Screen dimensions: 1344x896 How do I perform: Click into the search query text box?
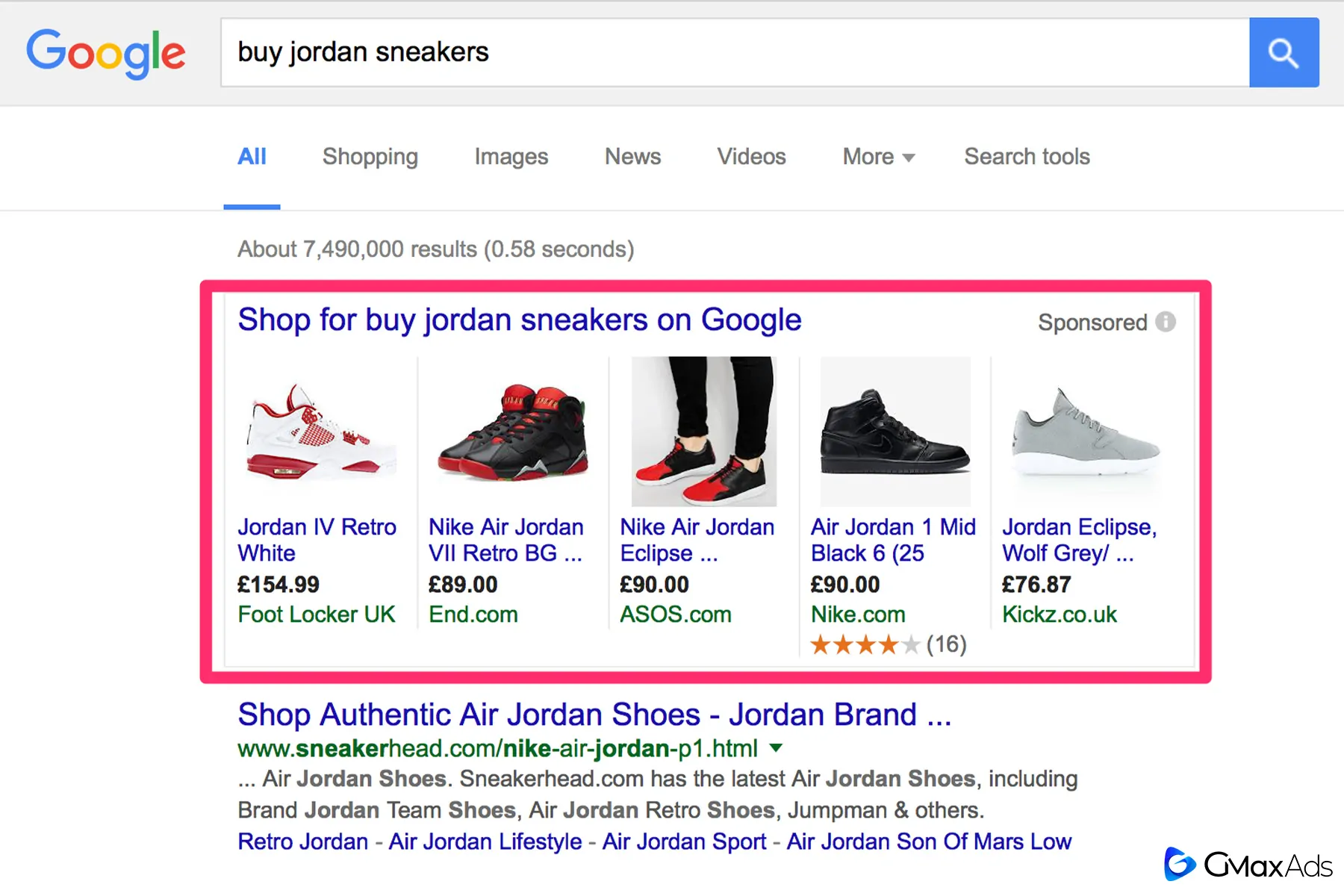point(732,52)
